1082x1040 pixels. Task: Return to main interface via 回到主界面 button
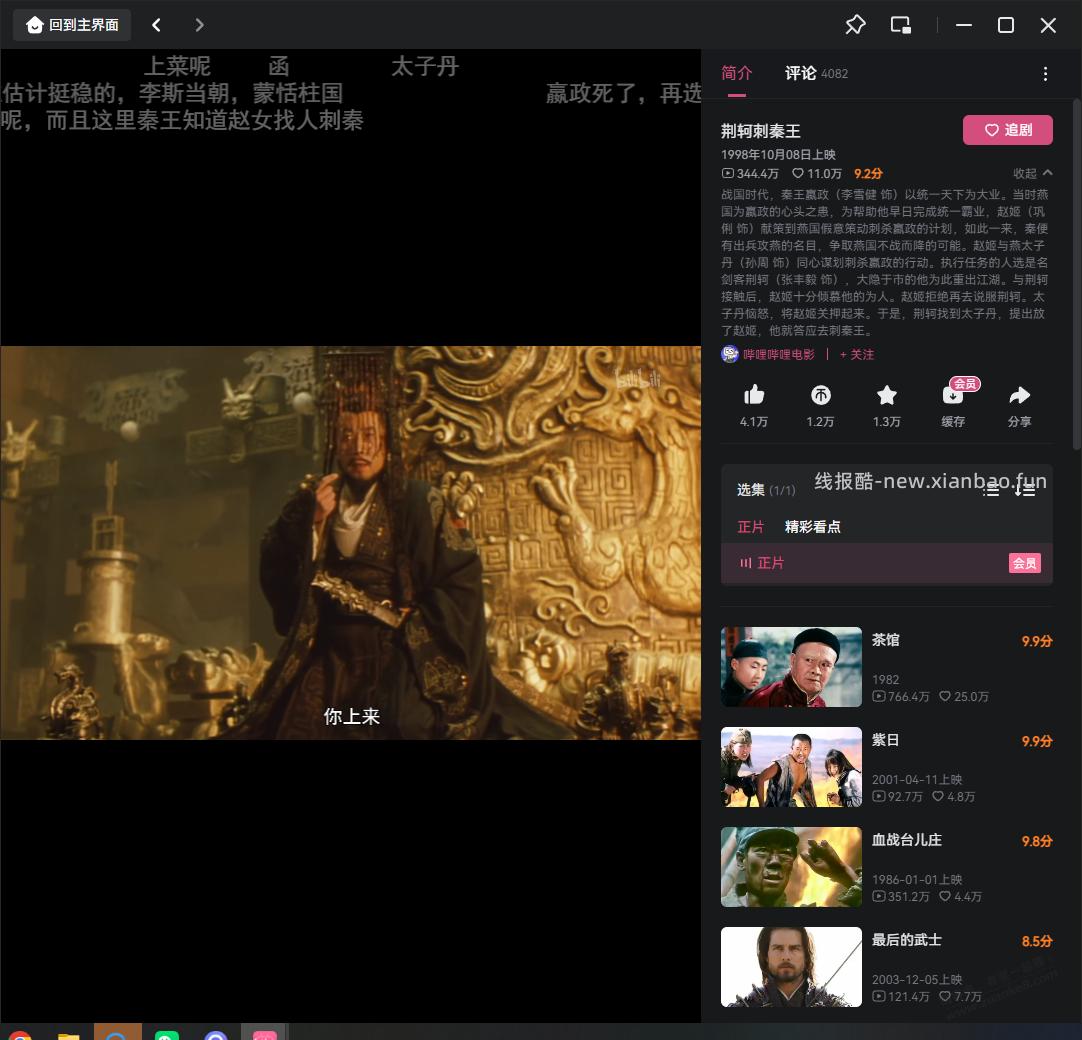72,26
